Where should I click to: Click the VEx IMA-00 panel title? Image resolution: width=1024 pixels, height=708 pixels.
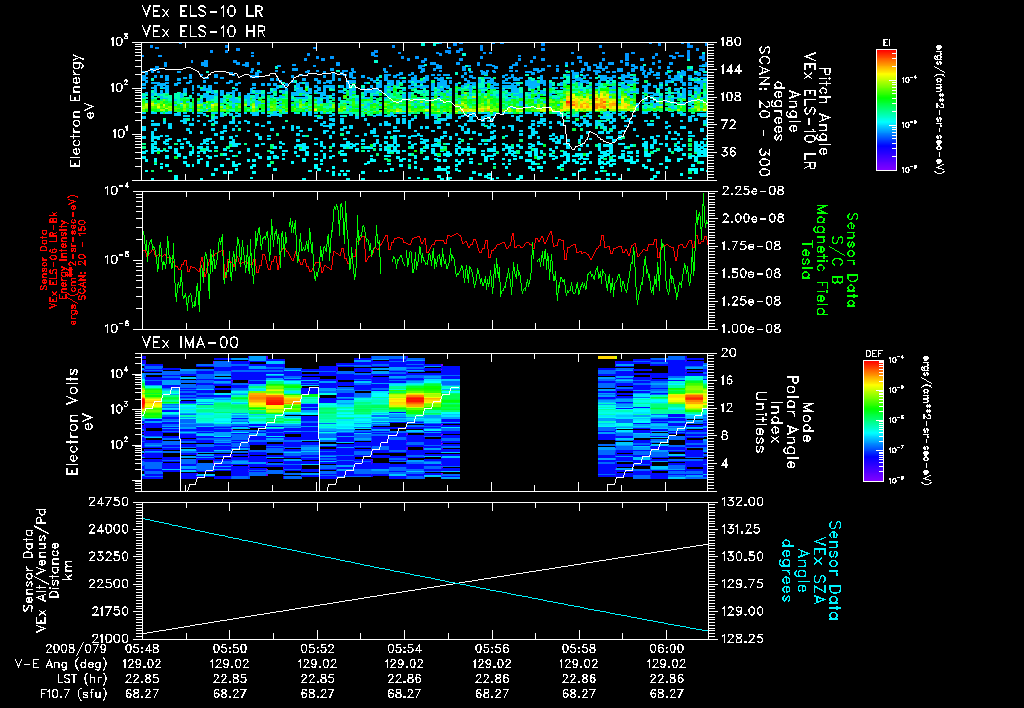click(x=190, y=342)
